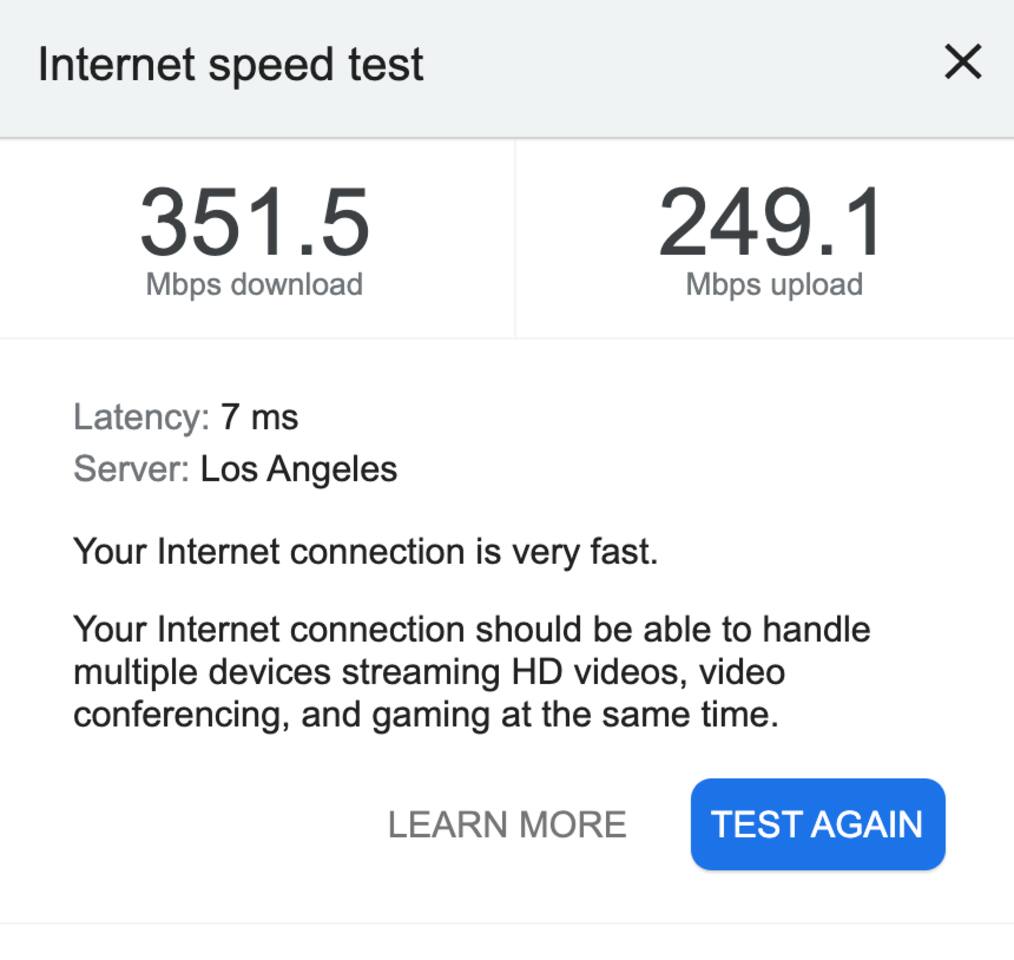Click the "Latency:" label
The image size is (1014, 960).
(141, 416)
